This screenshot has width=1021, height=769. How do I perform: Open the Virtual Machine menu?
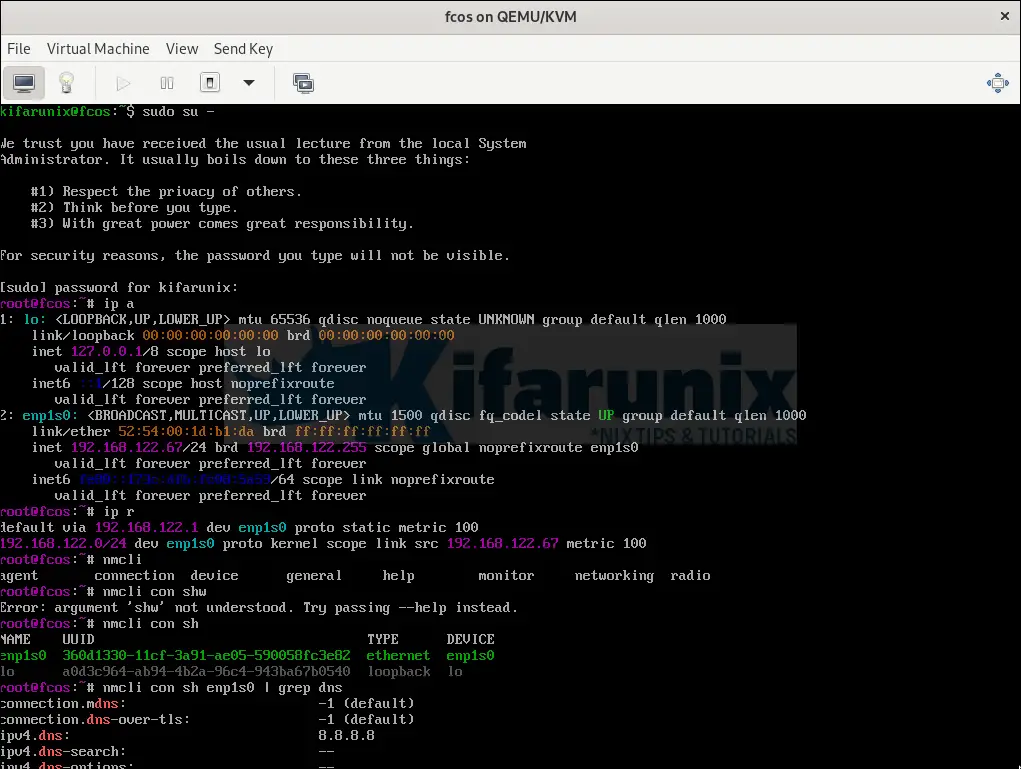click(x=98, y=49)
